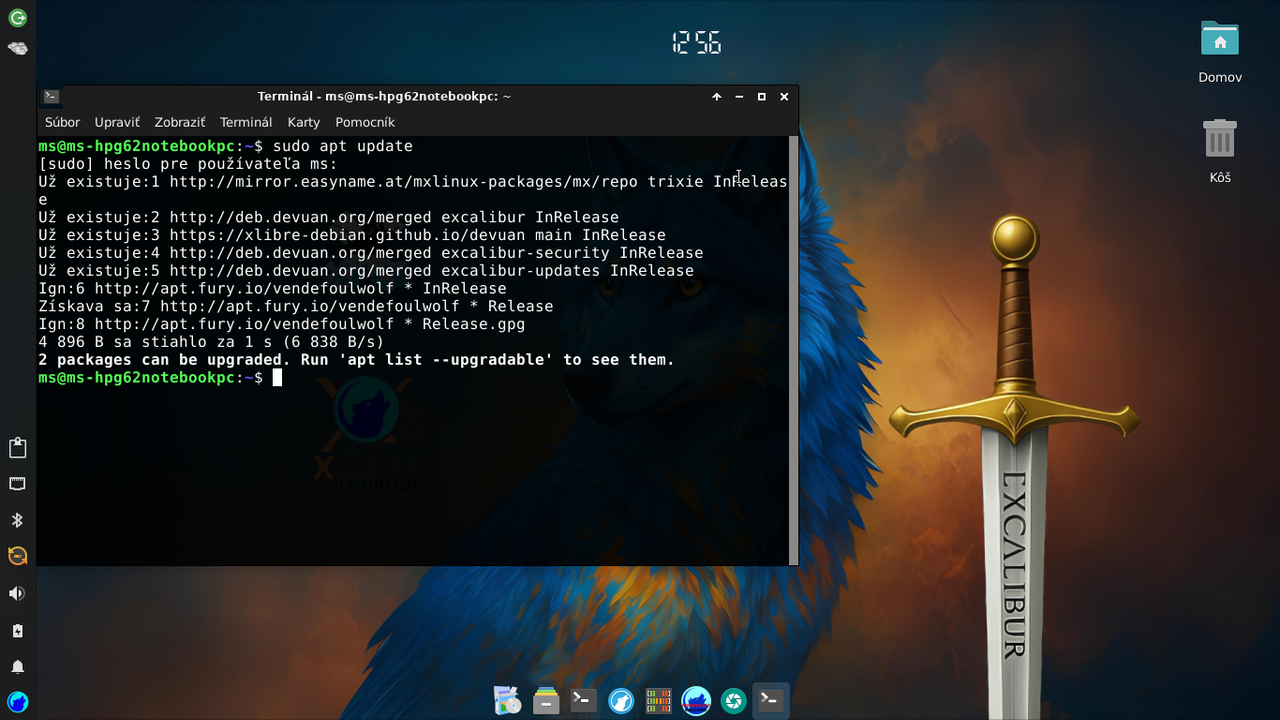Open the Súbor menu
The image size is (1280, 720).
coord(62,122)
